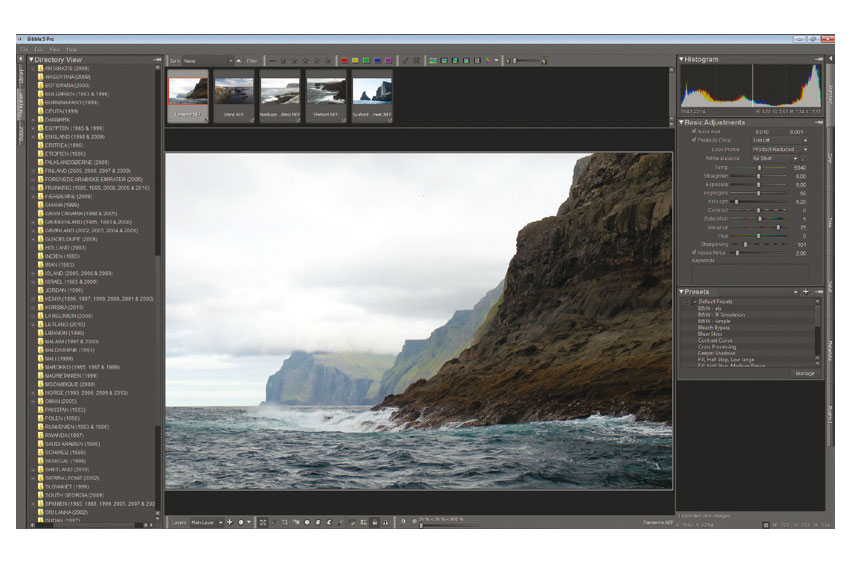Toggle the AutoLevel checkbox
851x567 pixels.
click(696, 131)
